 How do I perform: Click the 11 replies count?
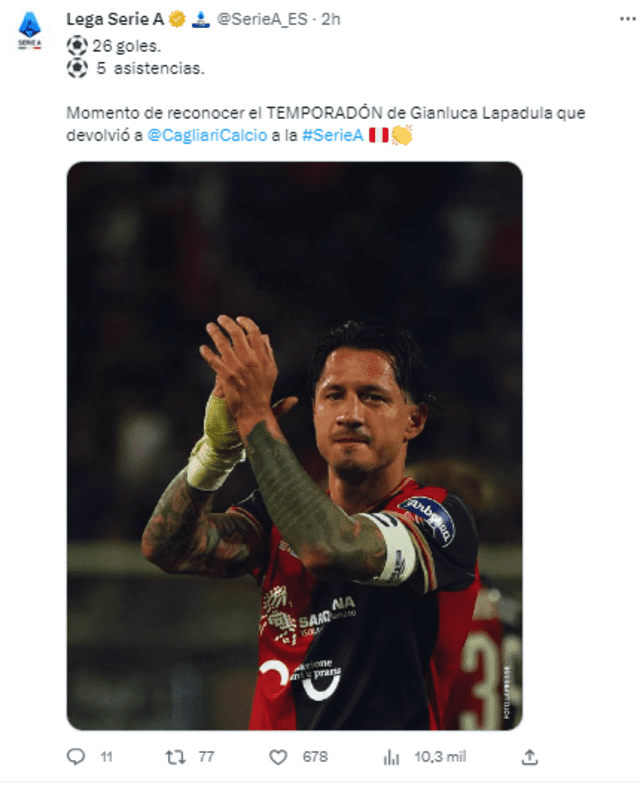pos(106,757)
